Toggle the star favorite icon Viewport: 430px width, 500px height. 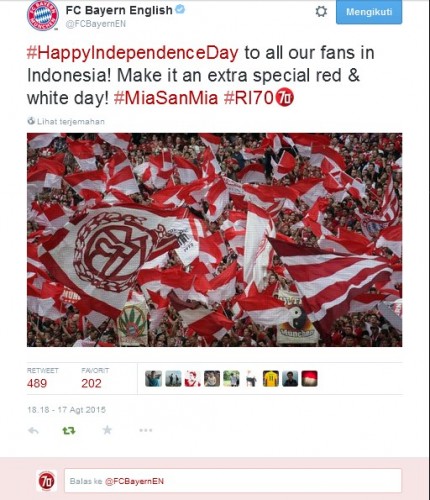click(107, 430)
